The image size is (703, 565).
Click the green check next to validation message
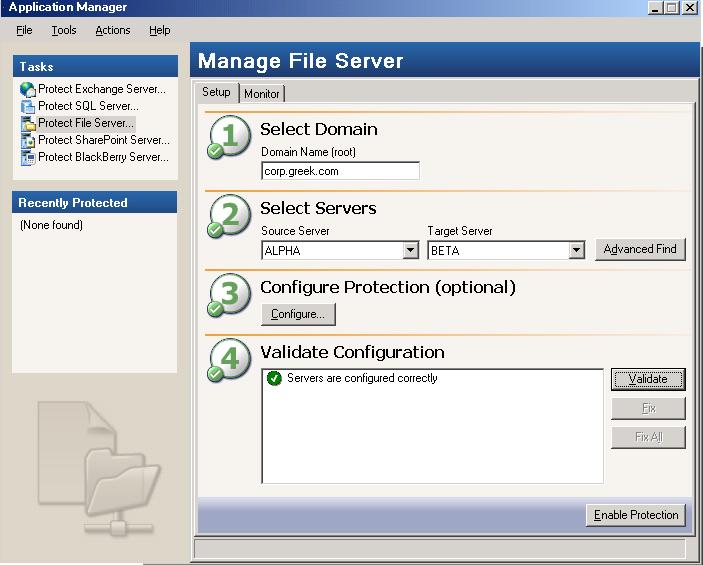click(x=274, y=378)
